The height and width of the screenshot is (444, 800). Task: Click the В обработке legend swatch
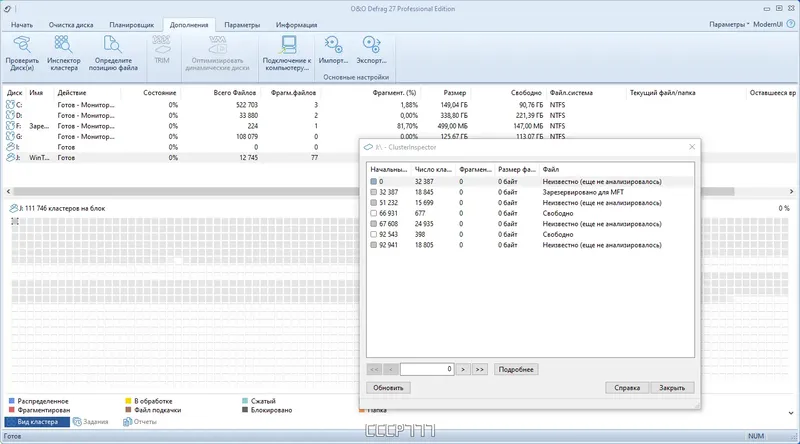coord(128,401)
